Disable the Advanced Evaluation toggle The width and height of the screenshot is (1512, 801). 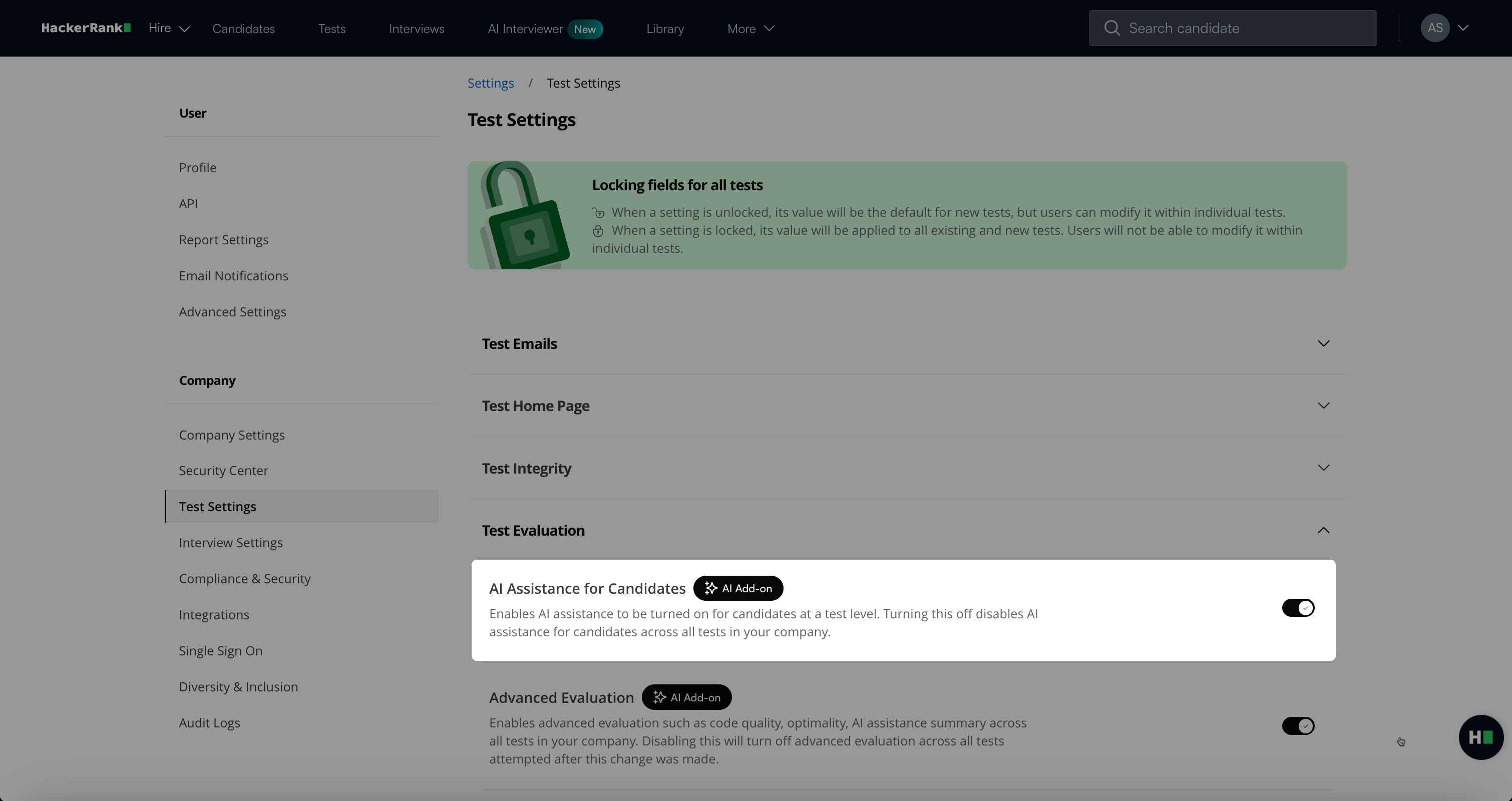pyautogui.click(x=1298, y=726)
